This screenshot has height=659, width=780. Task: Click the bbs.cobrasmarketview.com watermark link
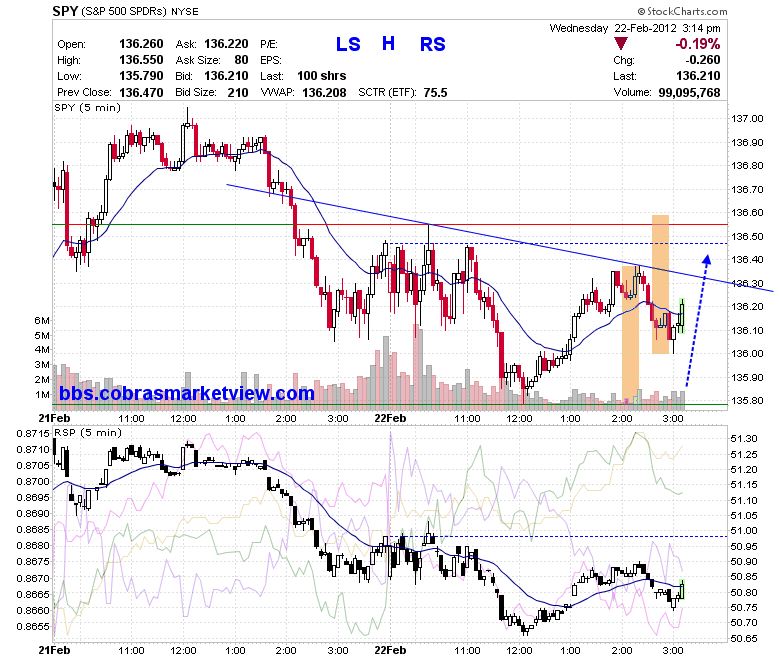tap(187, 393)
